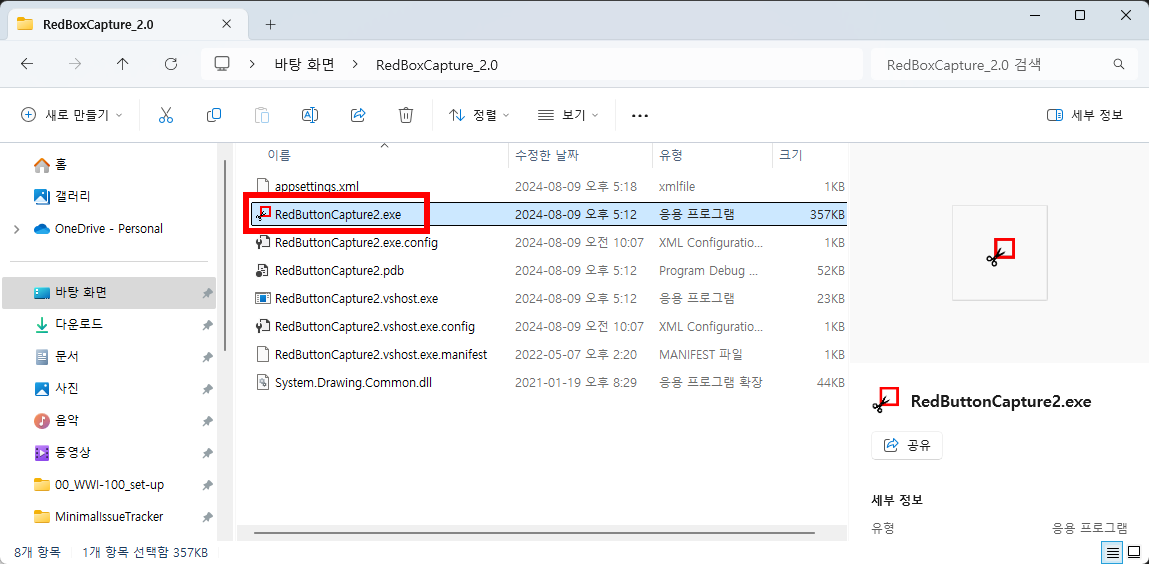Screen dimensions: 1149x564
Task: Click the RedButtonCapture2.pdb file icon
Action: pos(262,270)
